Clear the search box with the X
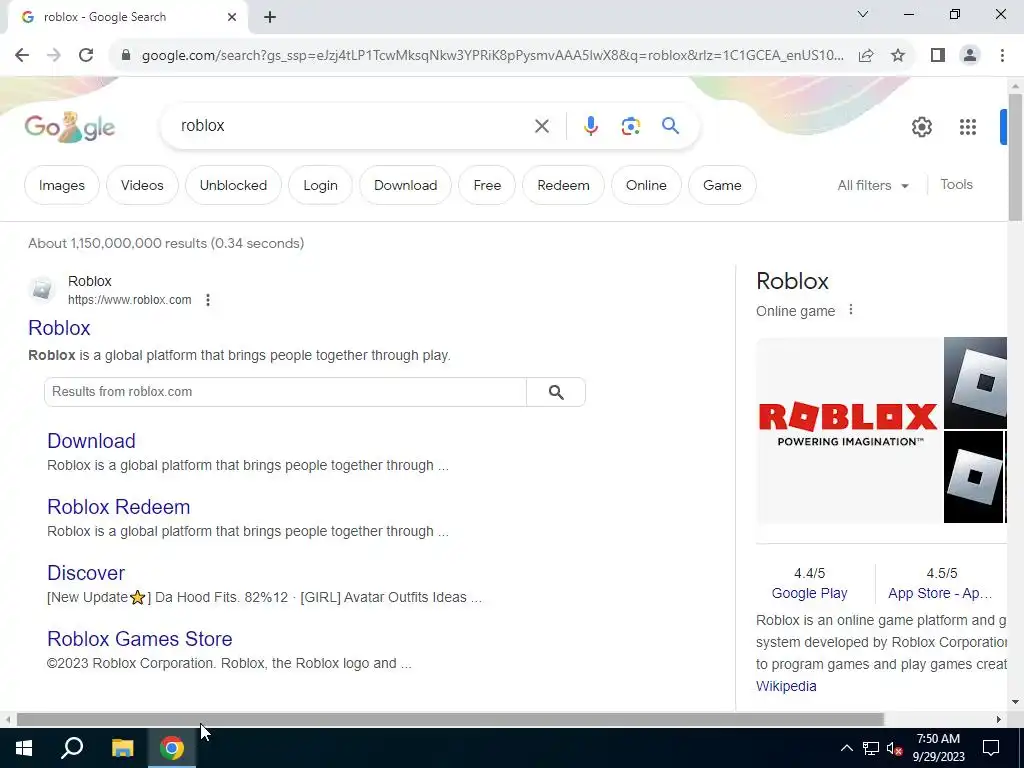This screenshot has height=768, width=1024. coord(541,125)
